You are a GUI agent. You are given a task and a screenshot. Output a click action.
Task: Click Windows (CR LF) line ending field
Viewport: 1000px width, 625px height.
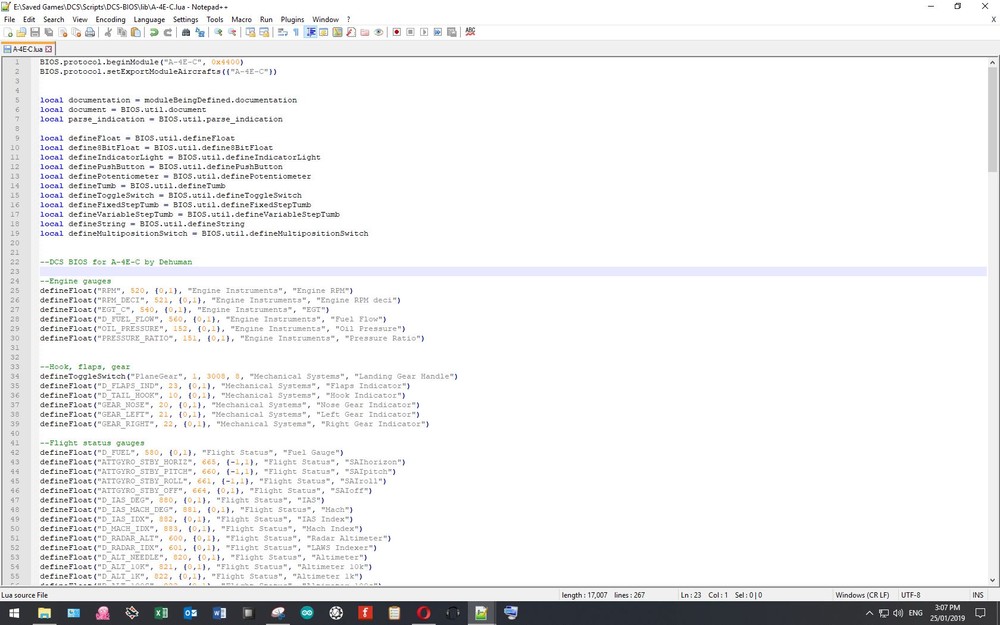862,595
